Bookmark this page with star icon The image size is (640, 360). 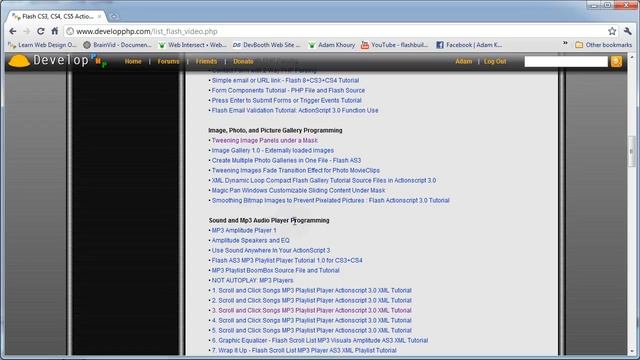click(x=612, y=31)
